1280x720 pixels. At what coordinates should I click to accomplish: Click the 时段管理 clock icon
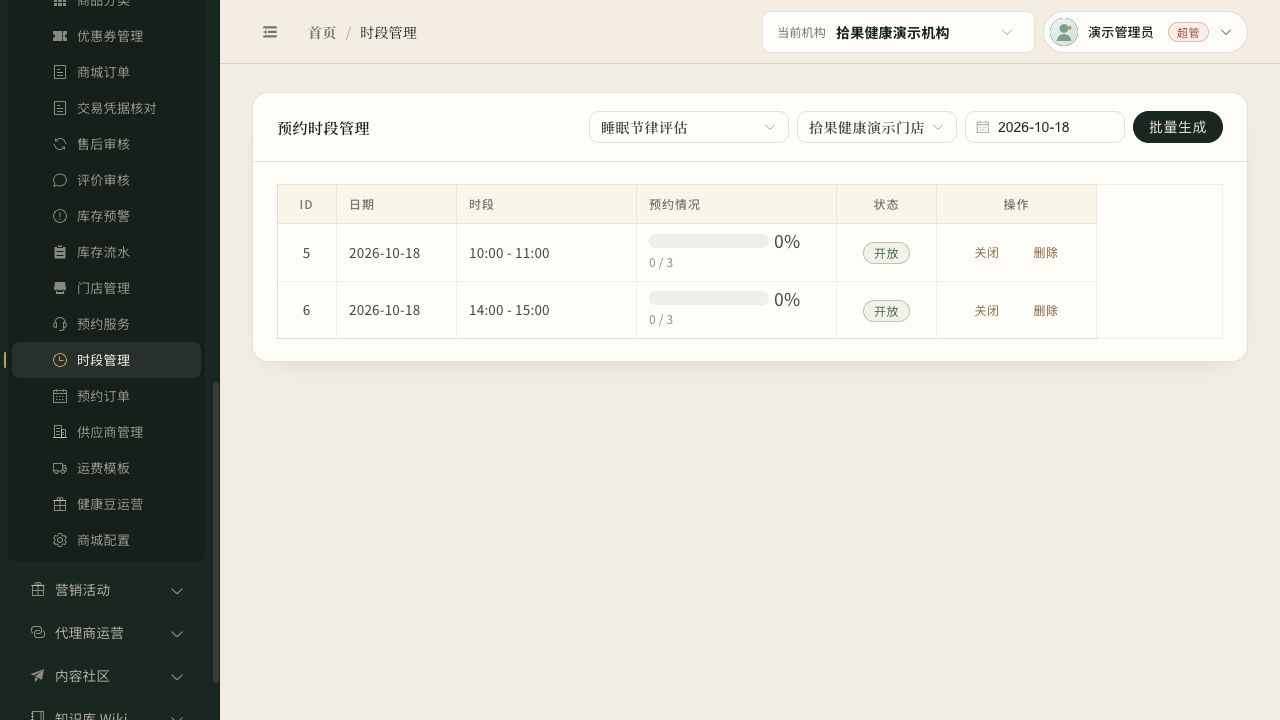tap(60, 360)
